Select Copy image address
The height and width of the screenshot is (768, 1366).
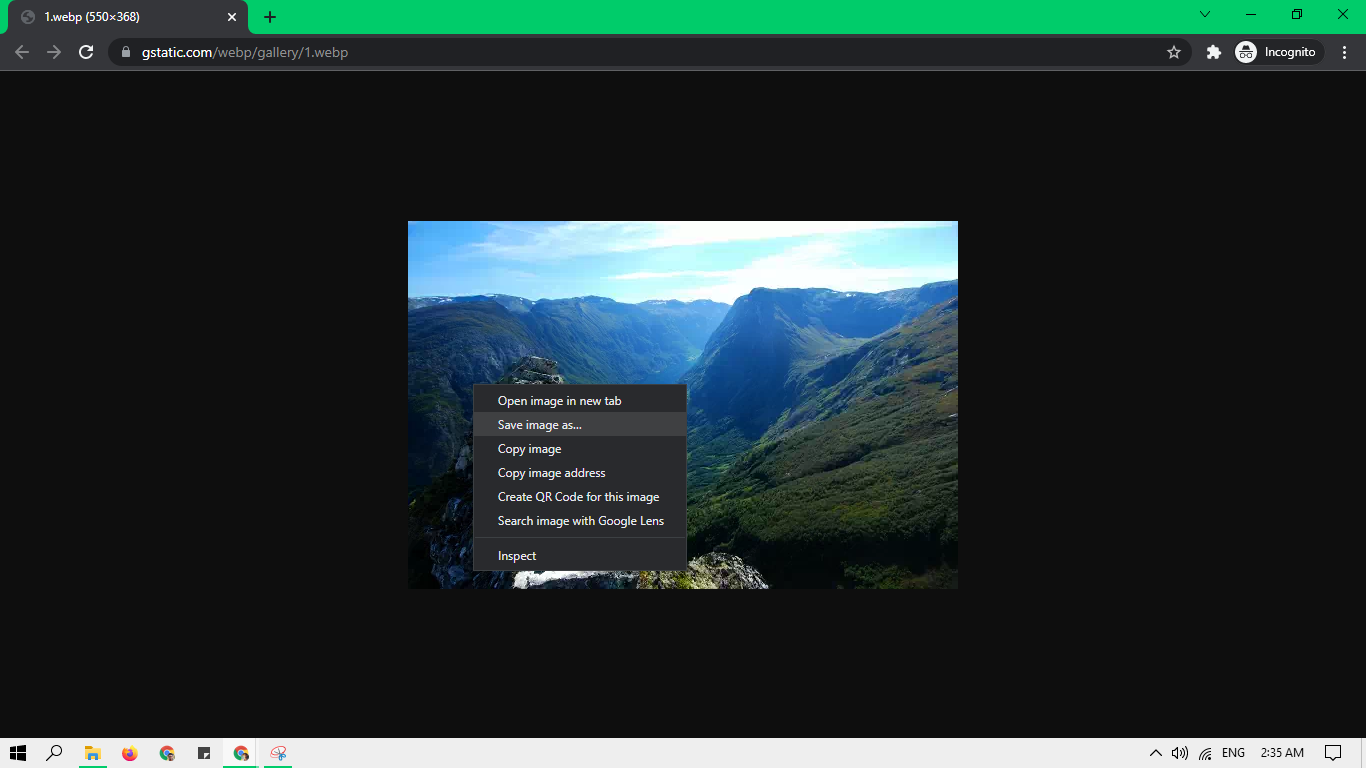click(580, 473)
